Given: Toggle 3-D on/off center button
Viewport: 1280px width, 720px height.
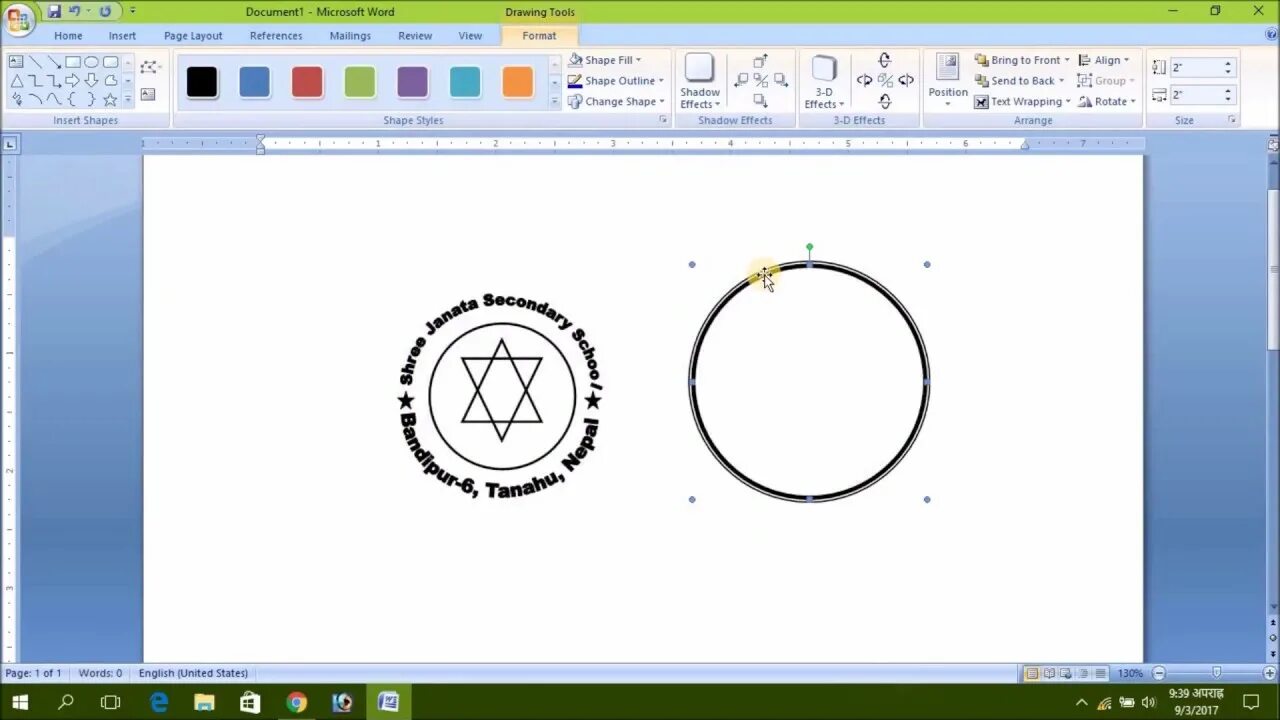Looking at the screenshot, I should (x=885, y=81).
